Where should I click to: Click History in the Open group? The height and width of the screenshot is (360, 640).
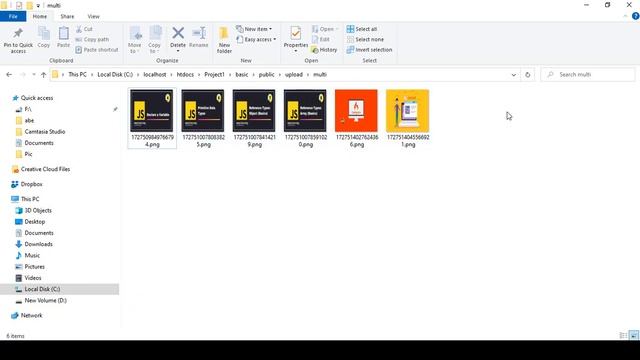point(324,50)
